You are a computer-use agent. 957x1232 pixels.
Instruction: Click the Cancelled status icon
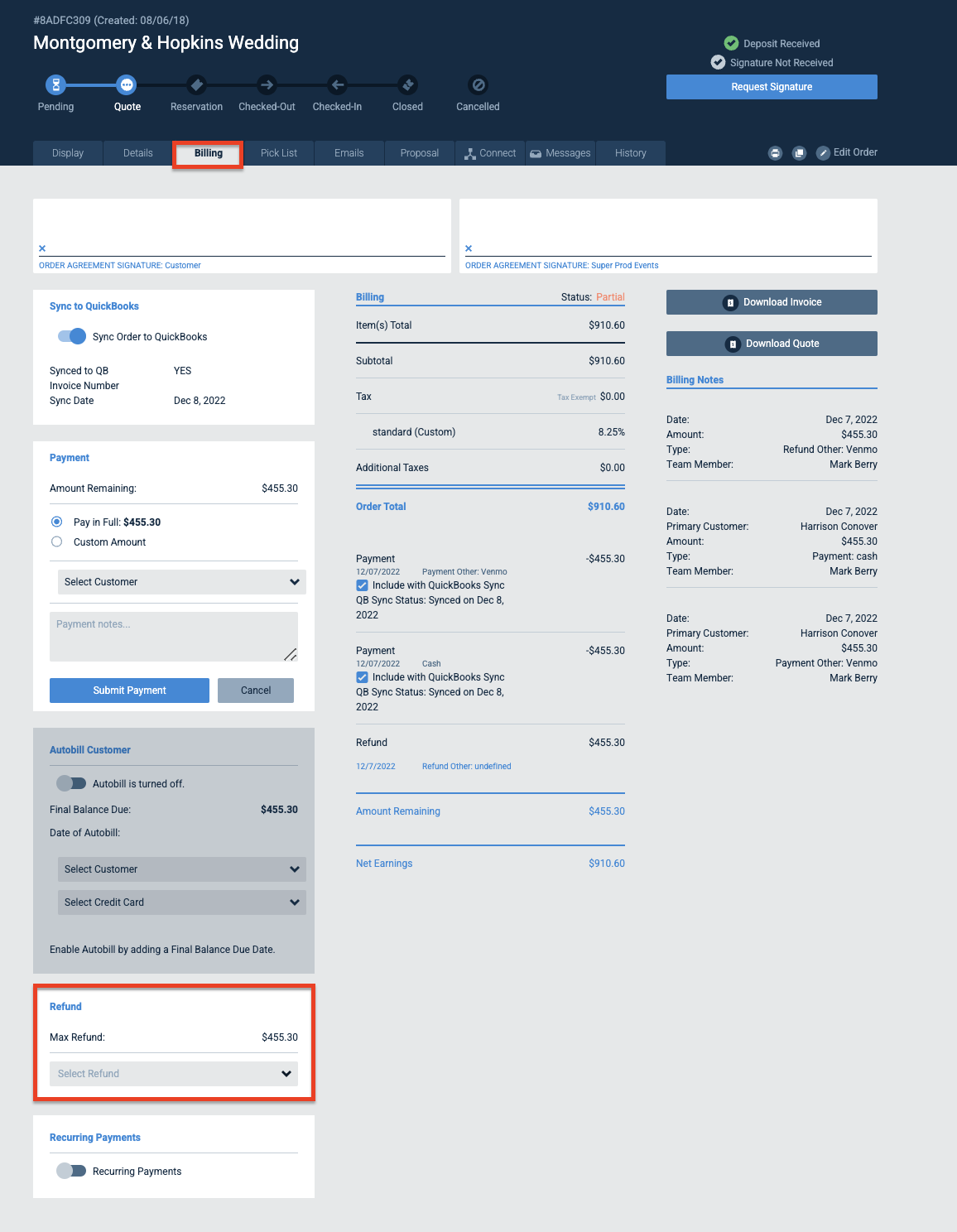pos(478,84)
